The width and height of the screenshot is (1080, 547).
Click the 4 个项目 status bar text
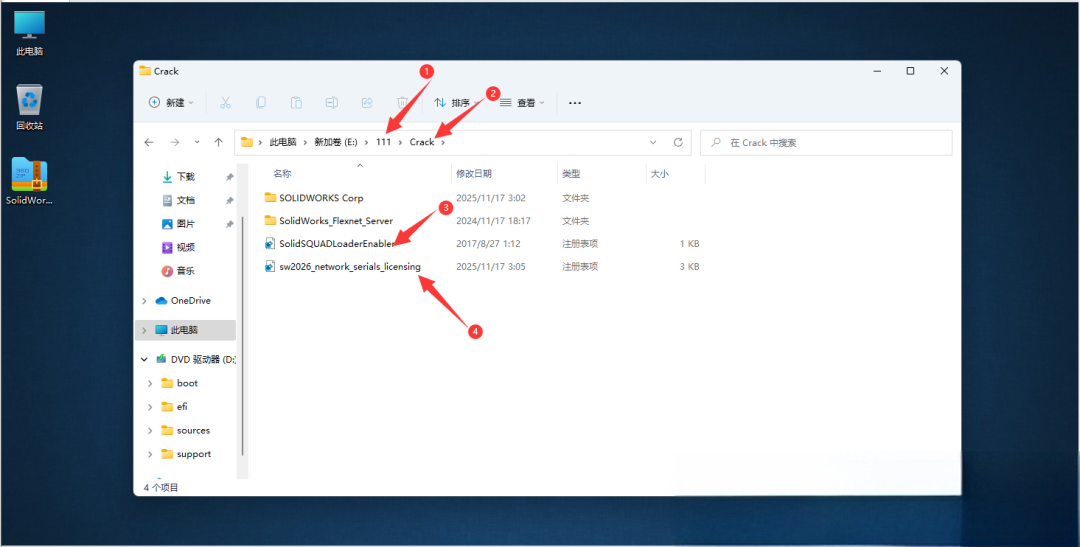point(160,488)
